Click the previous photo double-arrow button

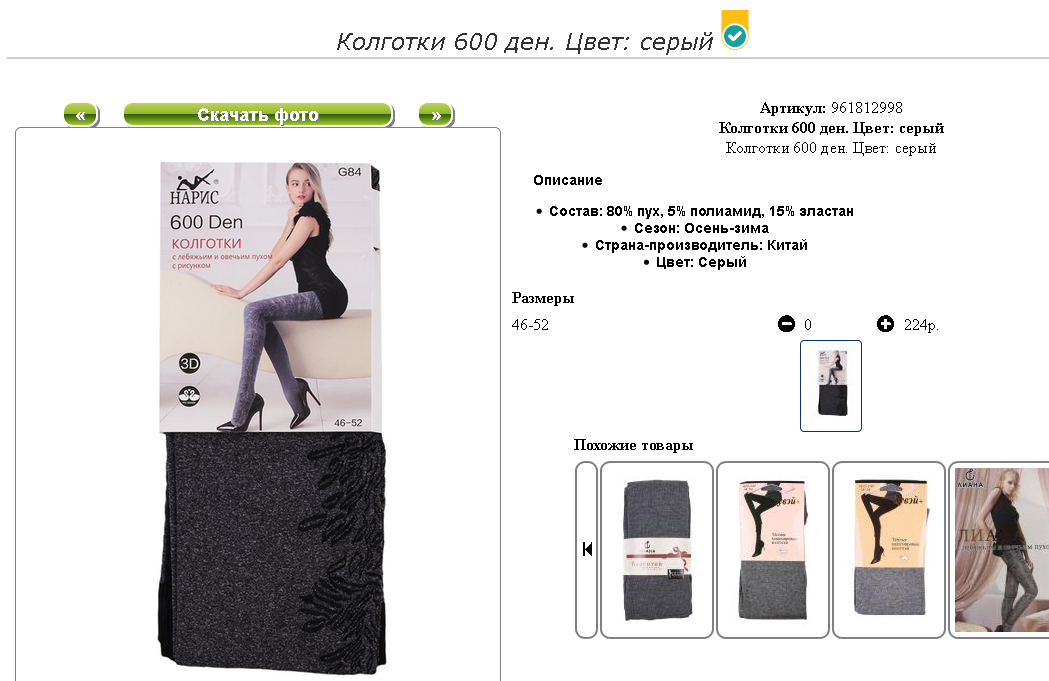[81, 115]
